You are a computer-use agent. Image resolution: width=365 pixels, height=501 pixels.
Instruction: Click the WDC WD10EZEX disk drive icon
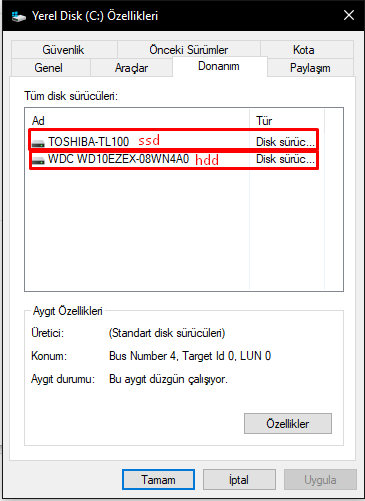pyautogui.click(x=38, y=160)
